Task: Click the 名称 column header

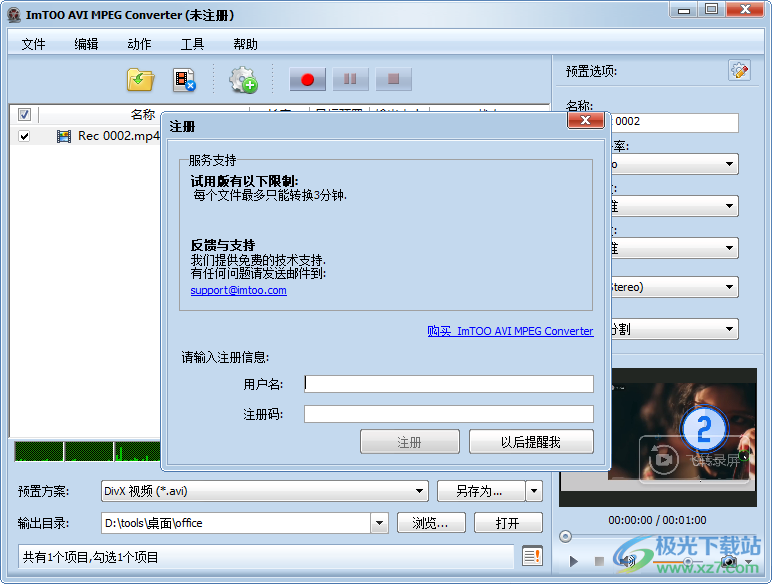Action: [x=143, y=115]
